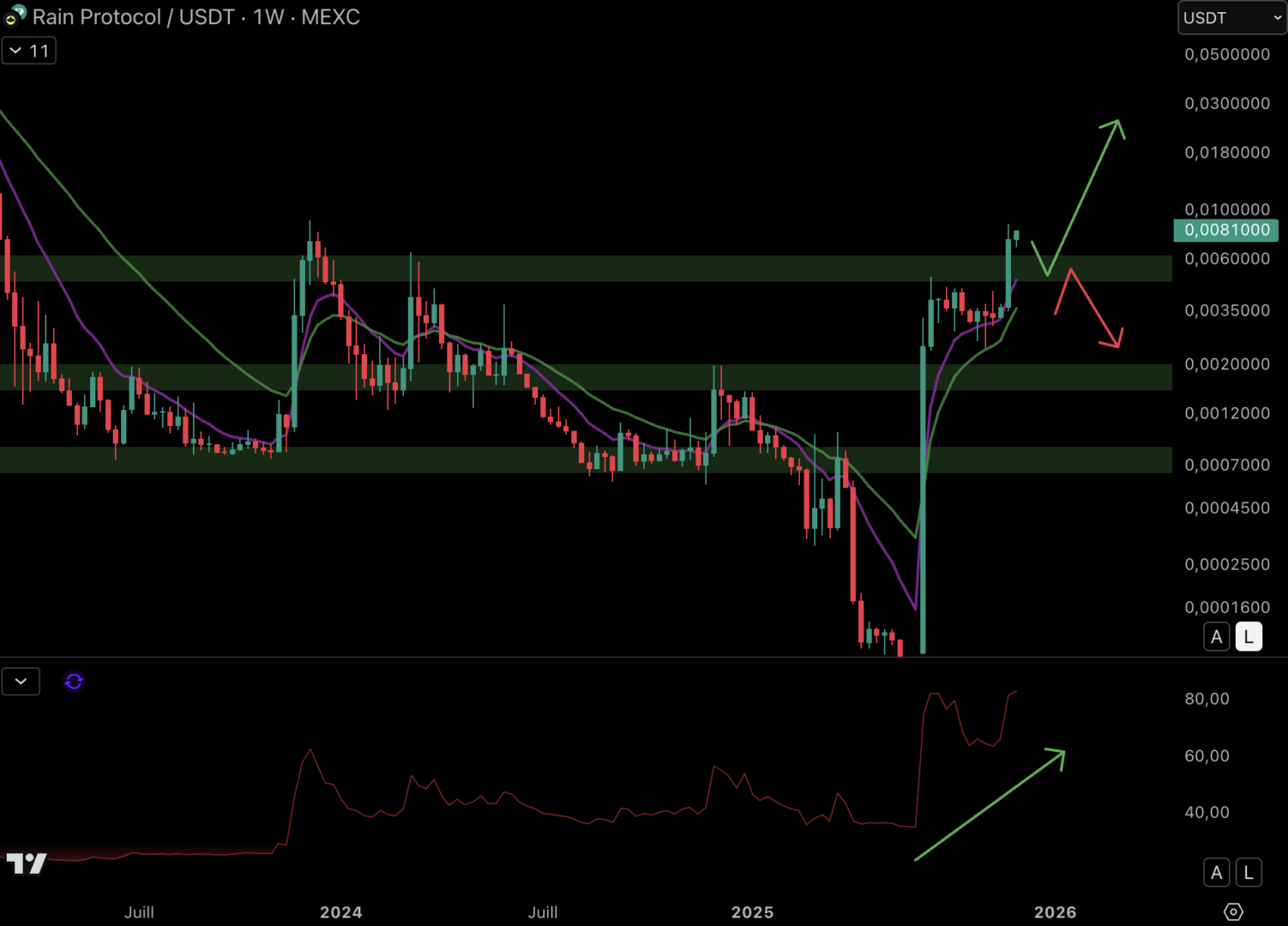This screenshot has width=1288, height=926.
Task: Click the purple refresh icon in indicator pane
Action: click(x=74, y=682)
